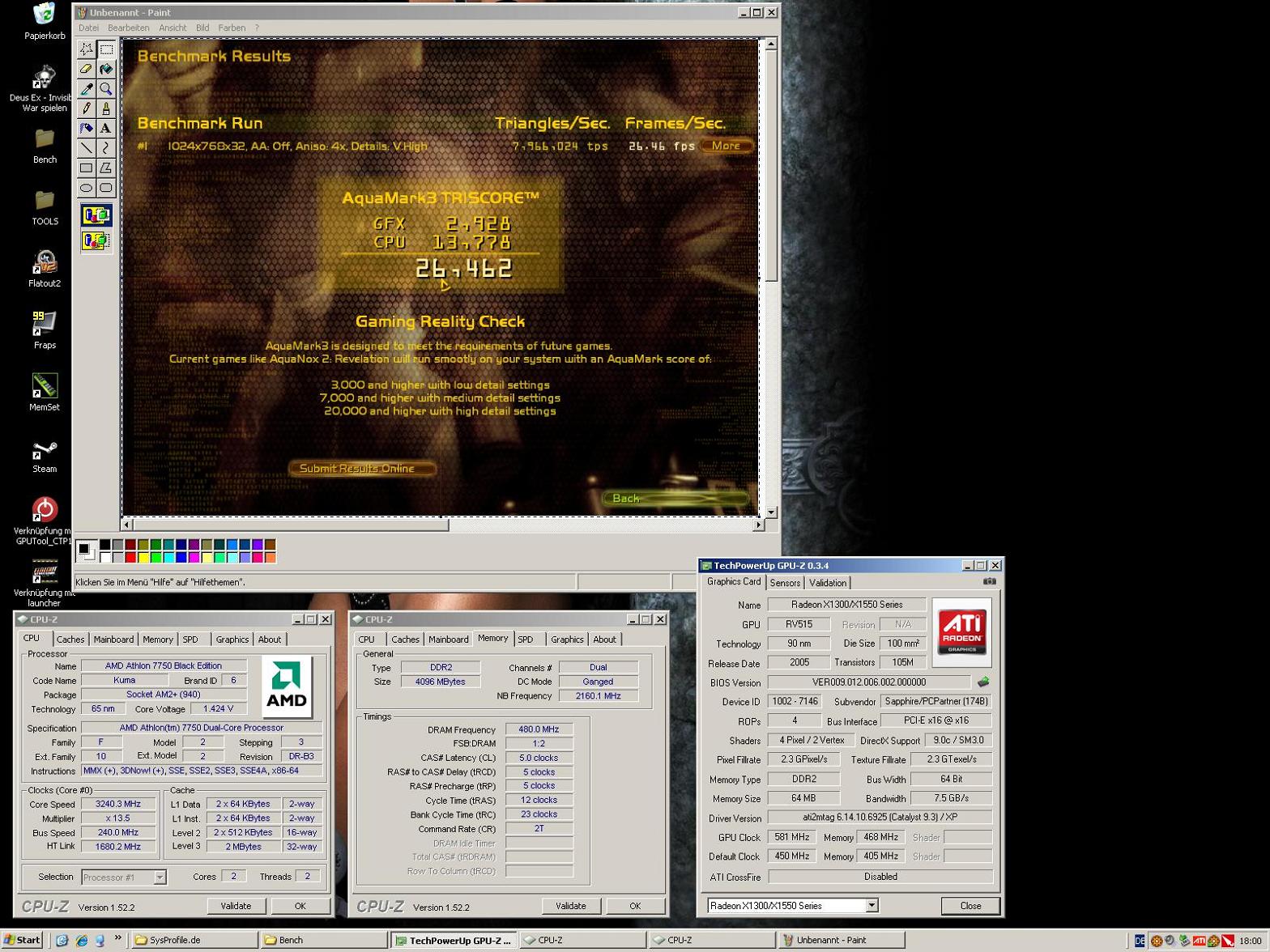Click the BIOS save icon in GPU-Z
The height and width of the screenshot is (952, 1270).
(x=982, y=682)
